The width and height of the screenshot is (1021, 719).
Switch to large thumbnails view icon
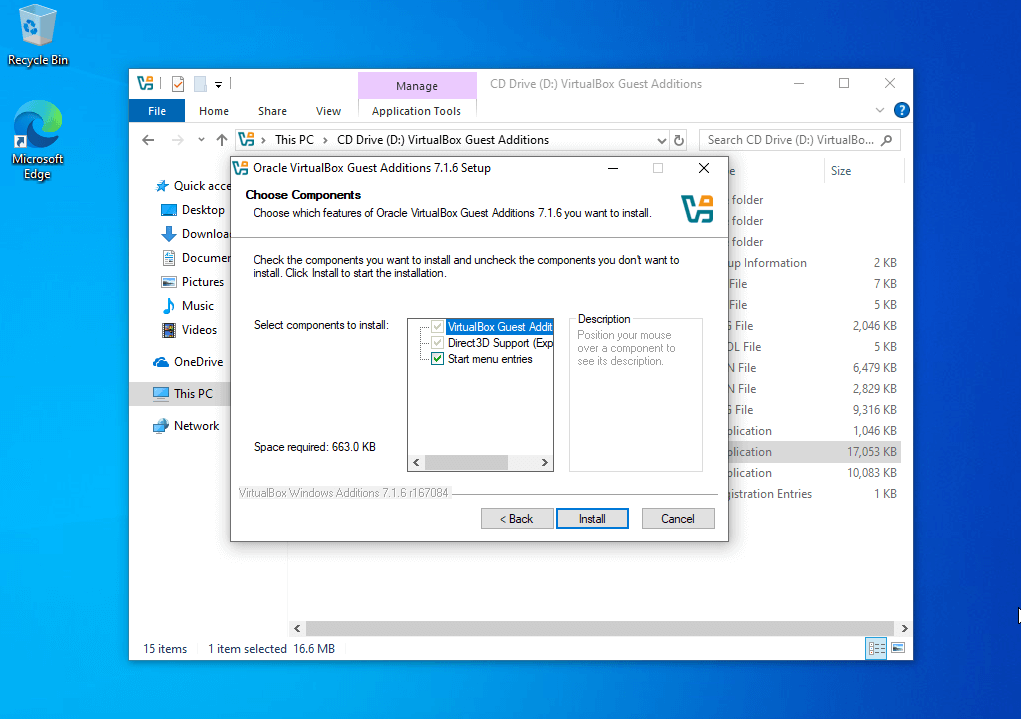[x=898, y=648]
